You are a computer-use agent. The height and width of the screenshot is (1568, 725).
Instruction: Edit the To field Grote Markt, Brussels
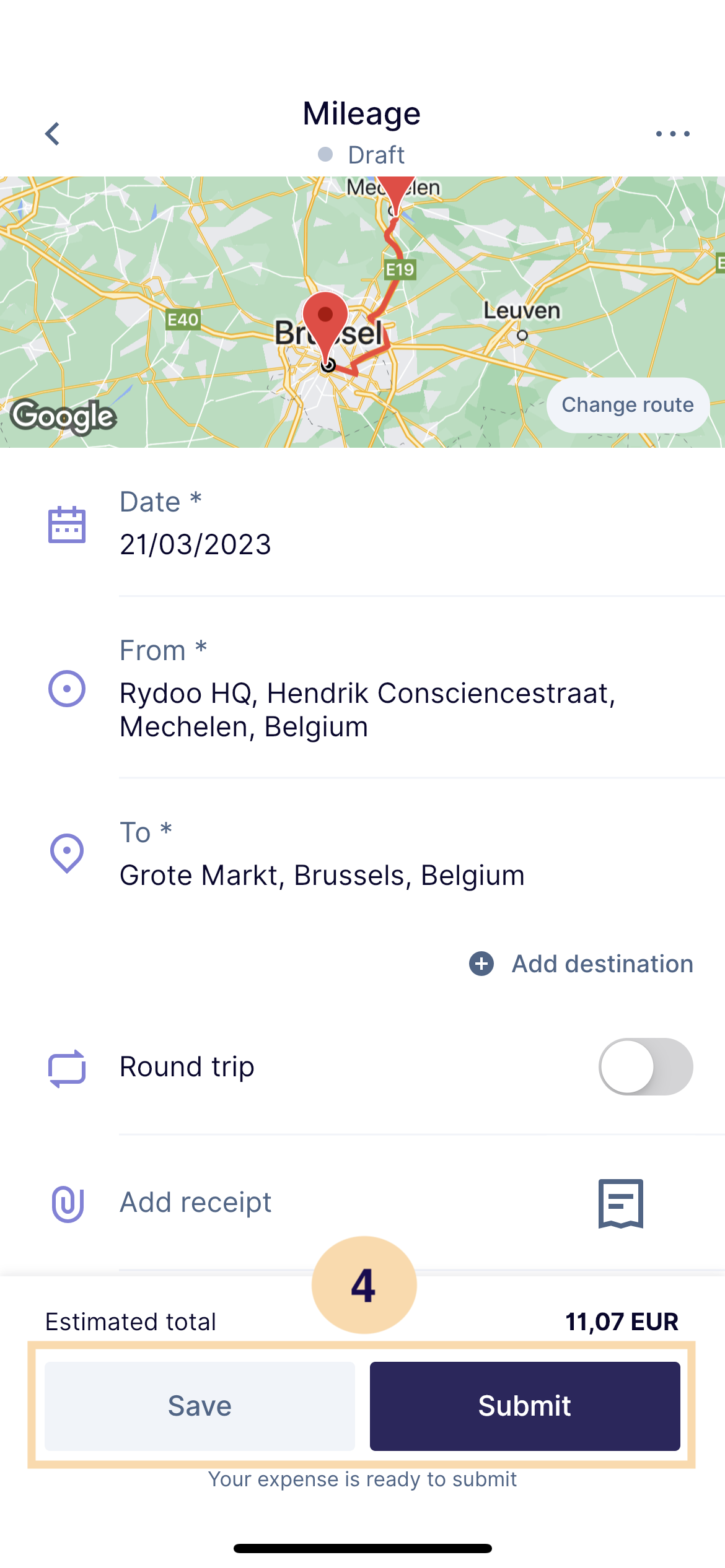coord(421,853)
